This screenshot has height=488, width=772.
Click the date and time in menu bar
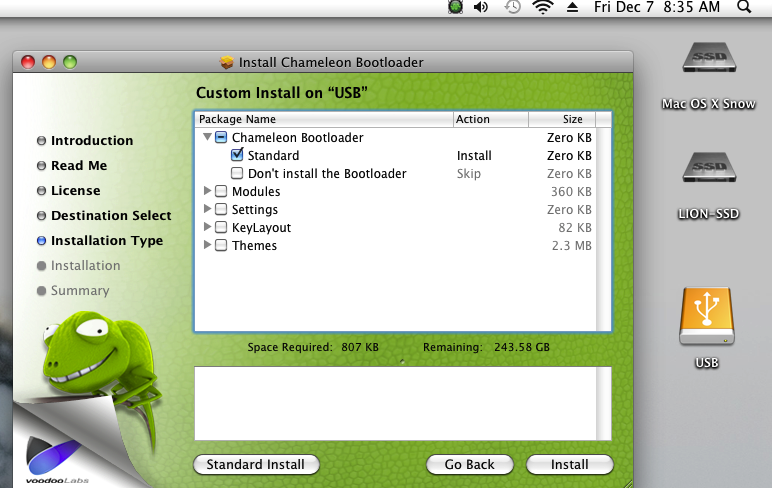(x=657, y=7)
